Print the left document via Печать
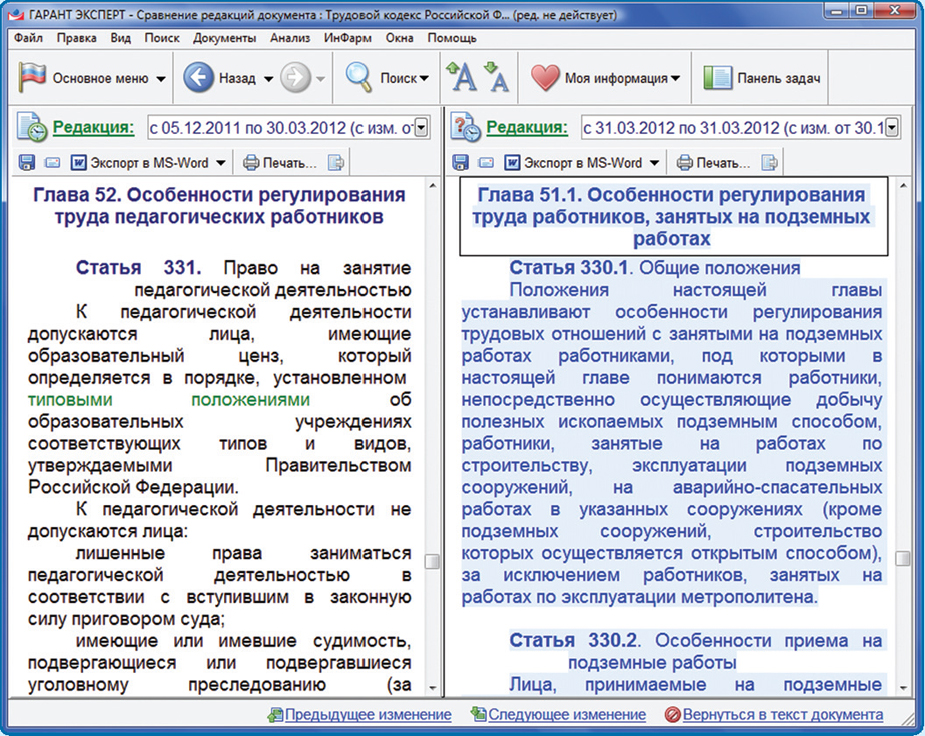This screenshot has height=736, width=925. pos(279,162)
